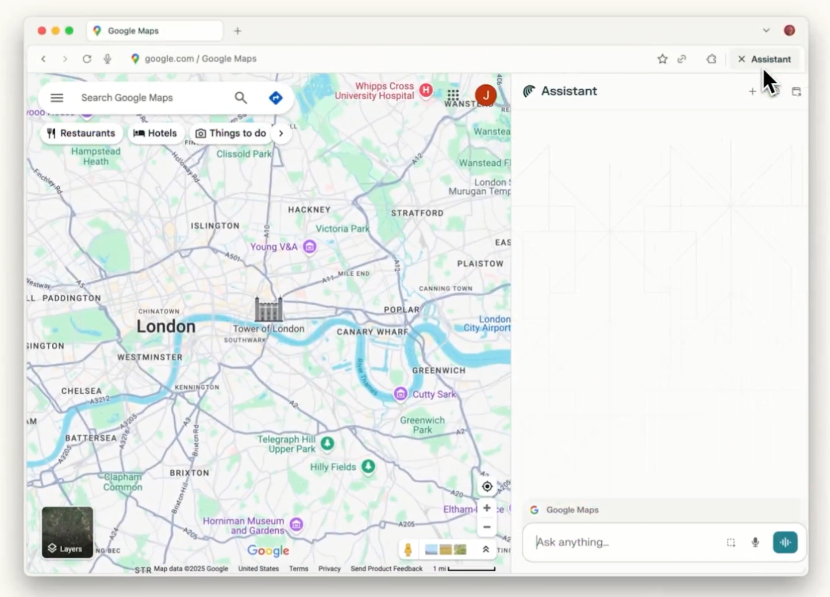830x597 pixels.
Task: Click the Tower of London landmark icon
Action: [x=269, y=309]
